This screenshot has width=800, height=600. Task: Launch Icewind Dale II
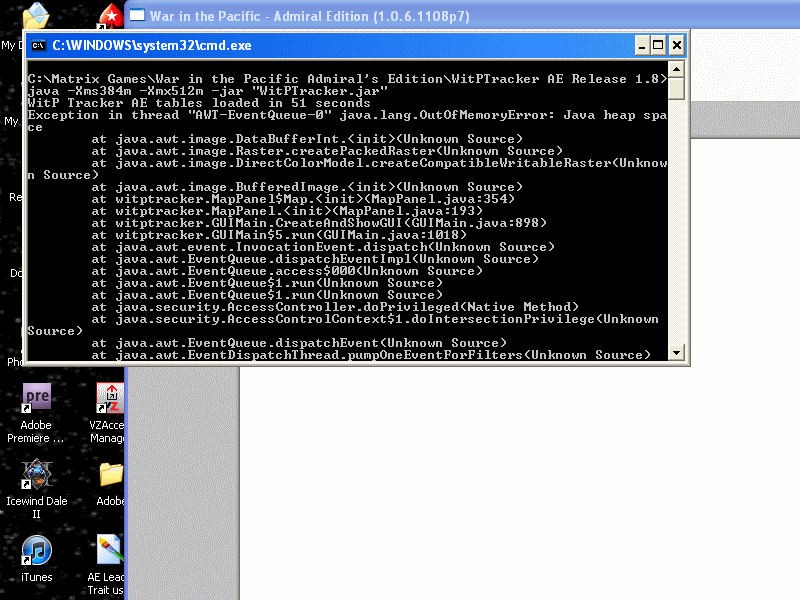(x=37, y=473)
